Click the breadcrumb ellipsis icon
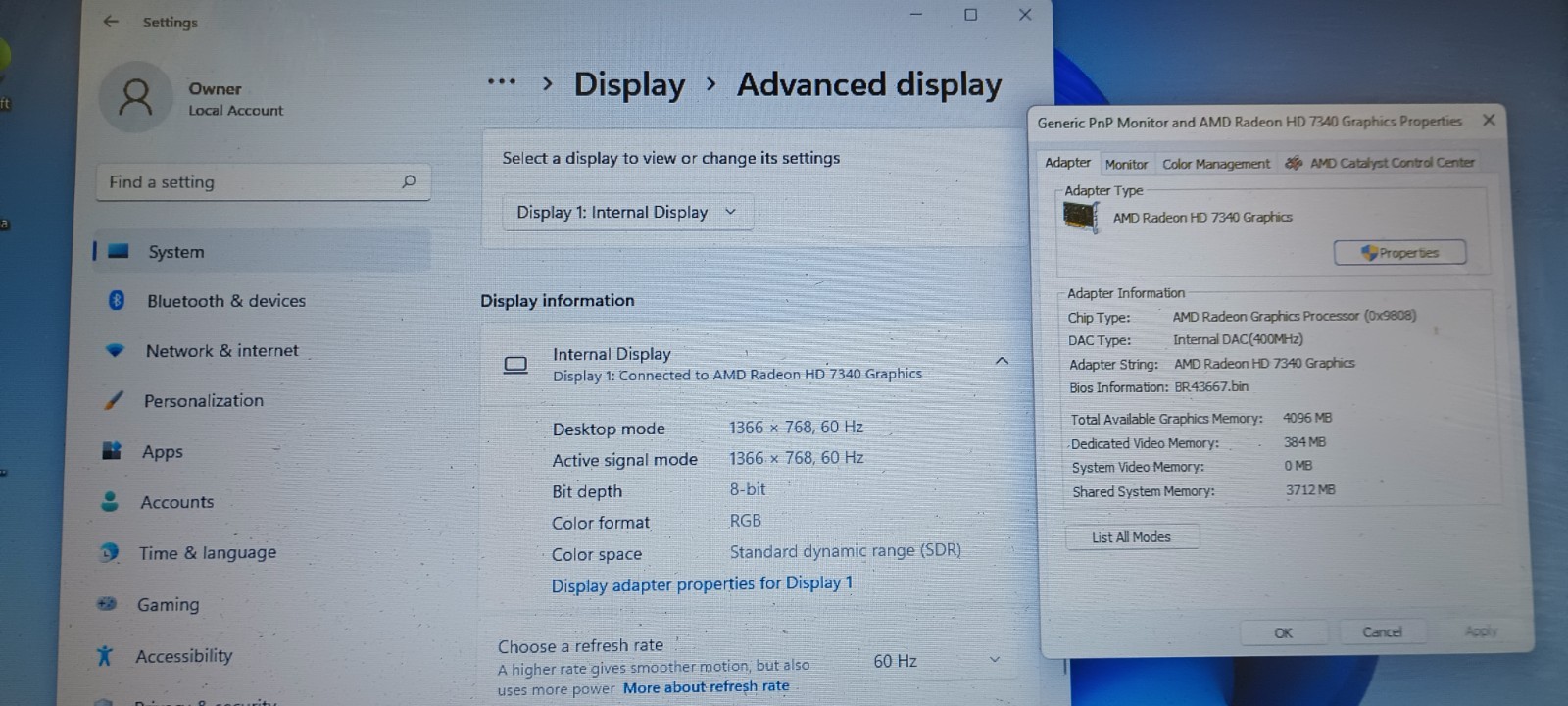This screenshot has width=1568, height=706. (502, 82)
